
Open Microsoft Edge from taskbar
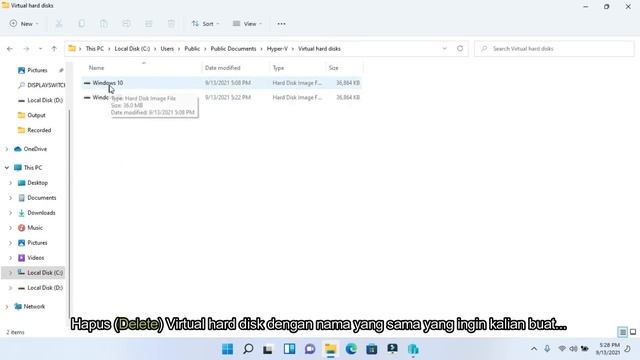(351, 349)
